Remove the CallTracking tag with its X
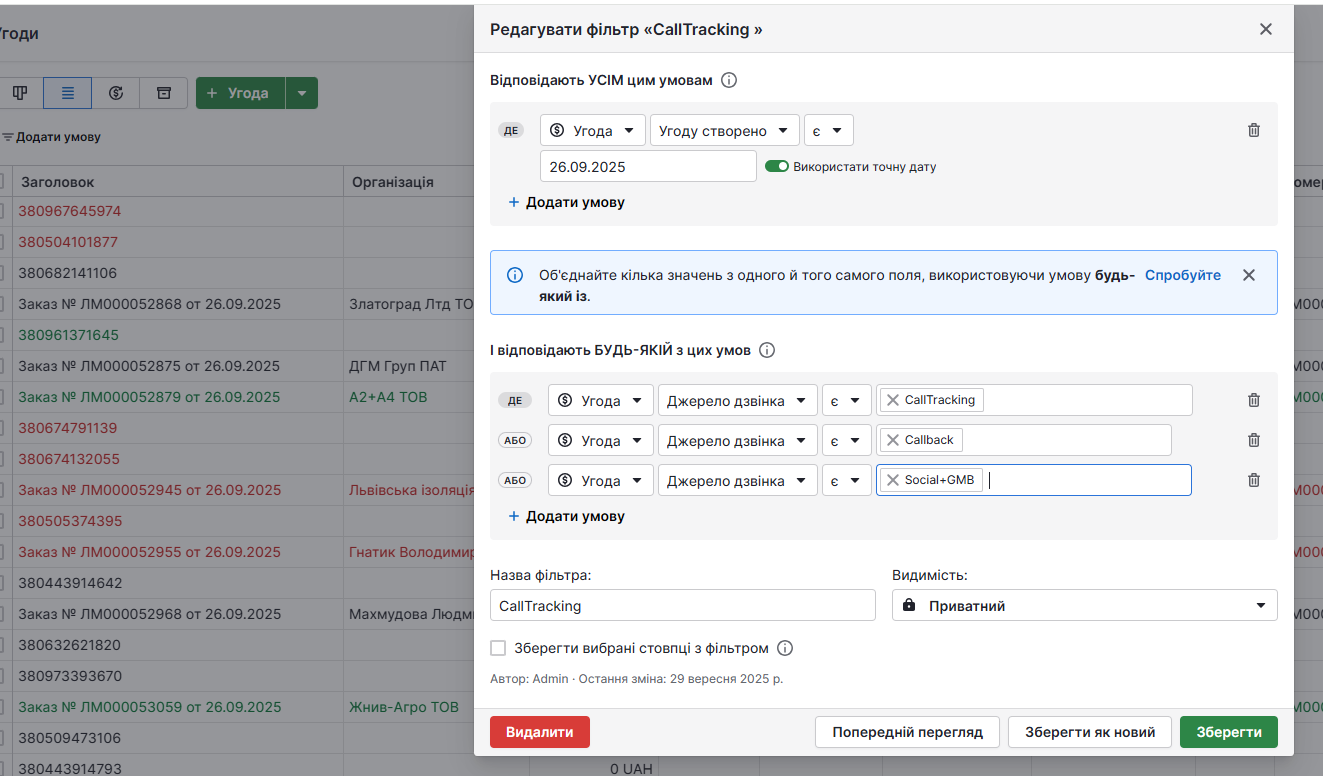This screenshot has width=1323, height=776. pyautogui.click(x=893, y=400)
